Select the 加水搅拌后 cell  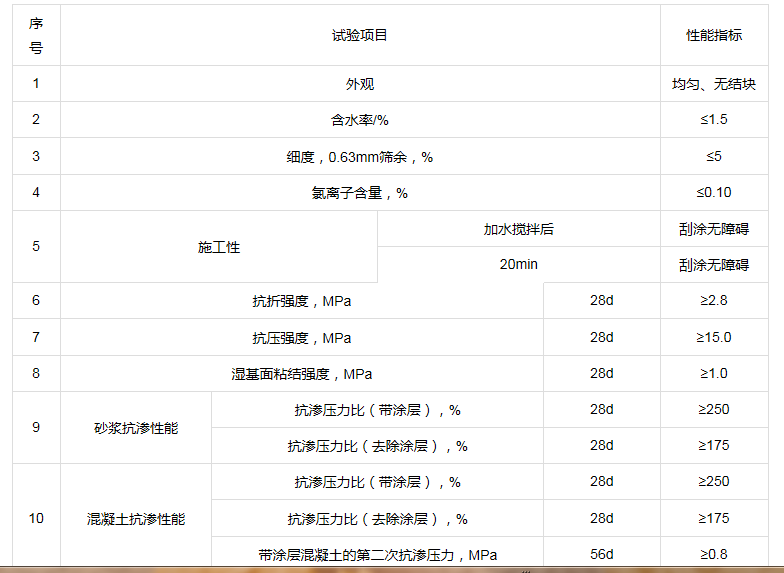point(518,229)
